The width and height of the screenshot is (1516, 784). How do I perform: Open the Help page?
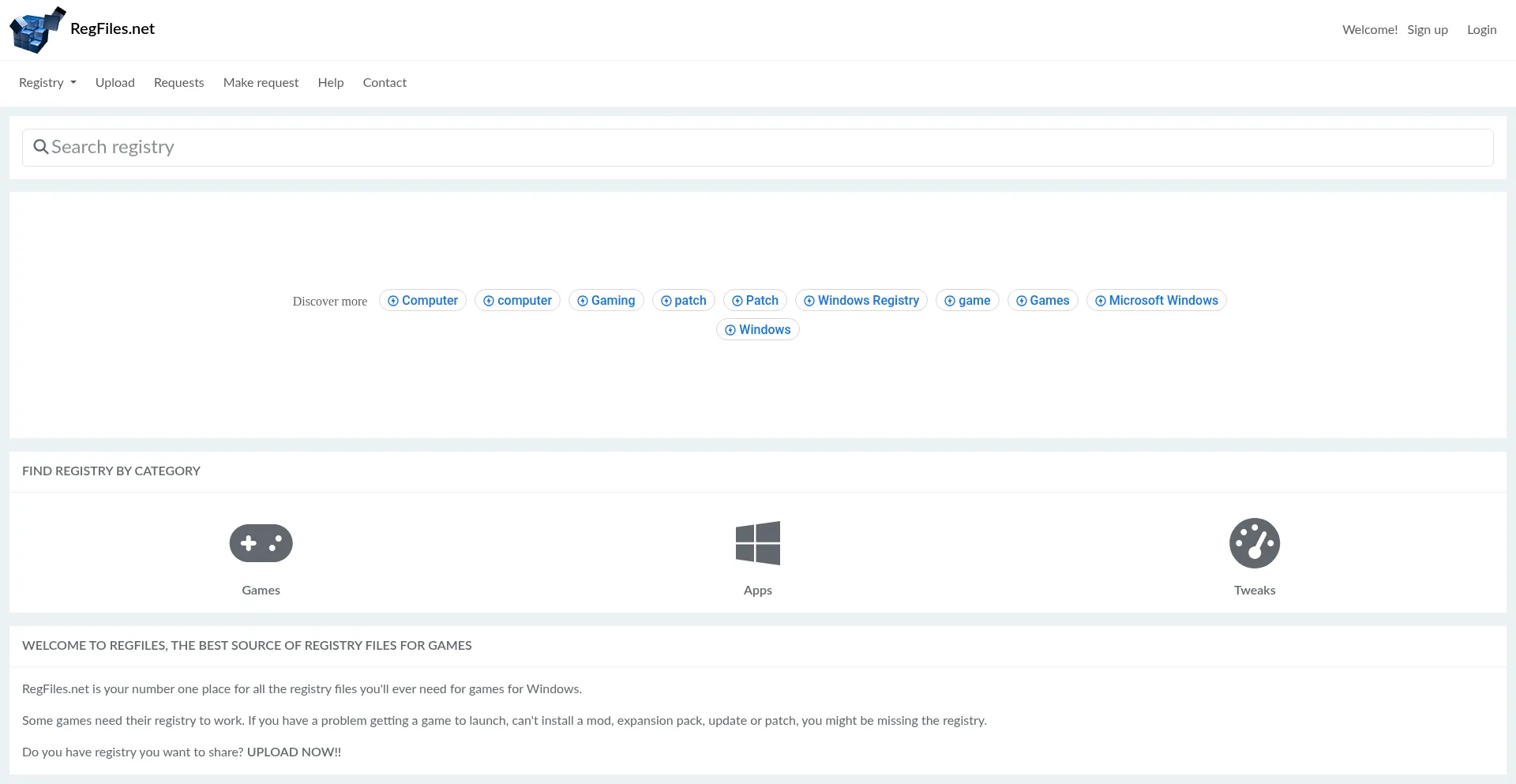tap(331, 83)
